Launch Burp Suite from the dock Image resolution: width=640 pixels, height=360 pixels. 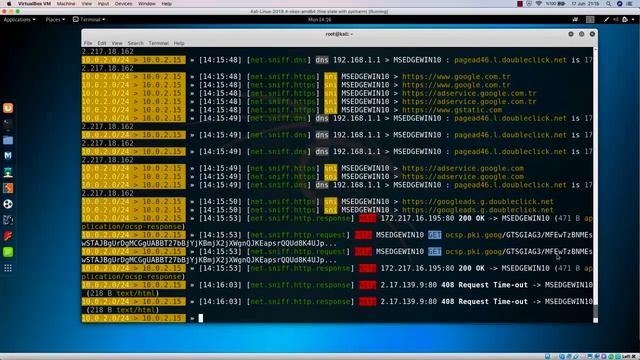[x=8, y=188]
